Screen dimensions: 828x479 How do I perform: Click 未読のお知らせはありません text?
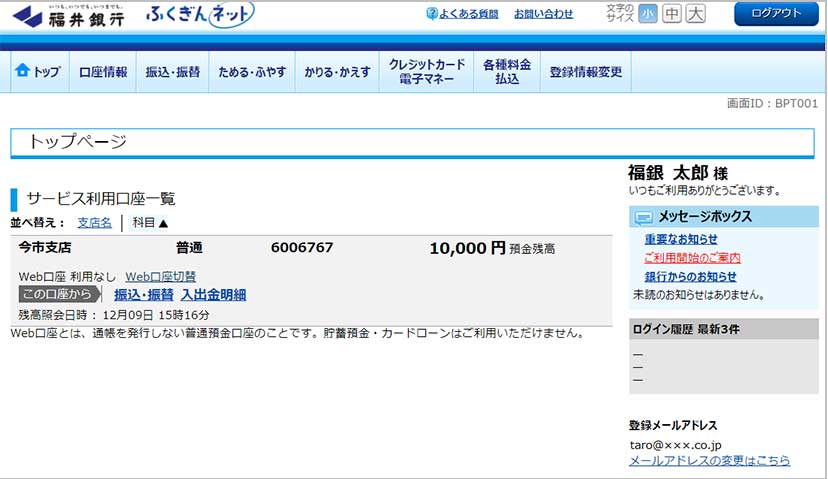coord(699,295)
